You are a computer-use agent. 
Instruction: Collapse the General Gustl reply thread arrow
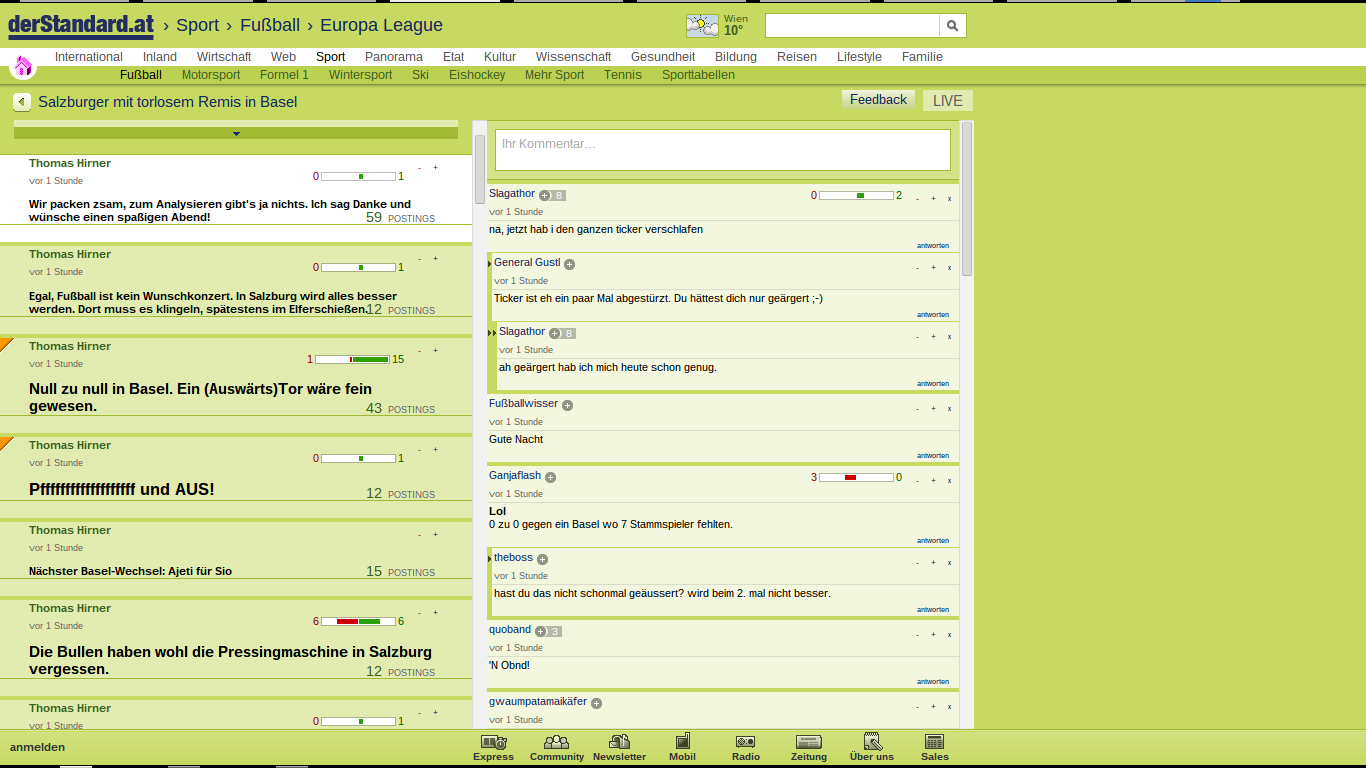pos(490,264)
